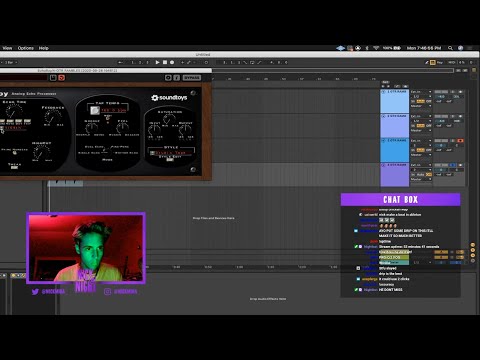Open the quantization 1 Bar dropdown
Screen dimensions: 480x360
11,62
